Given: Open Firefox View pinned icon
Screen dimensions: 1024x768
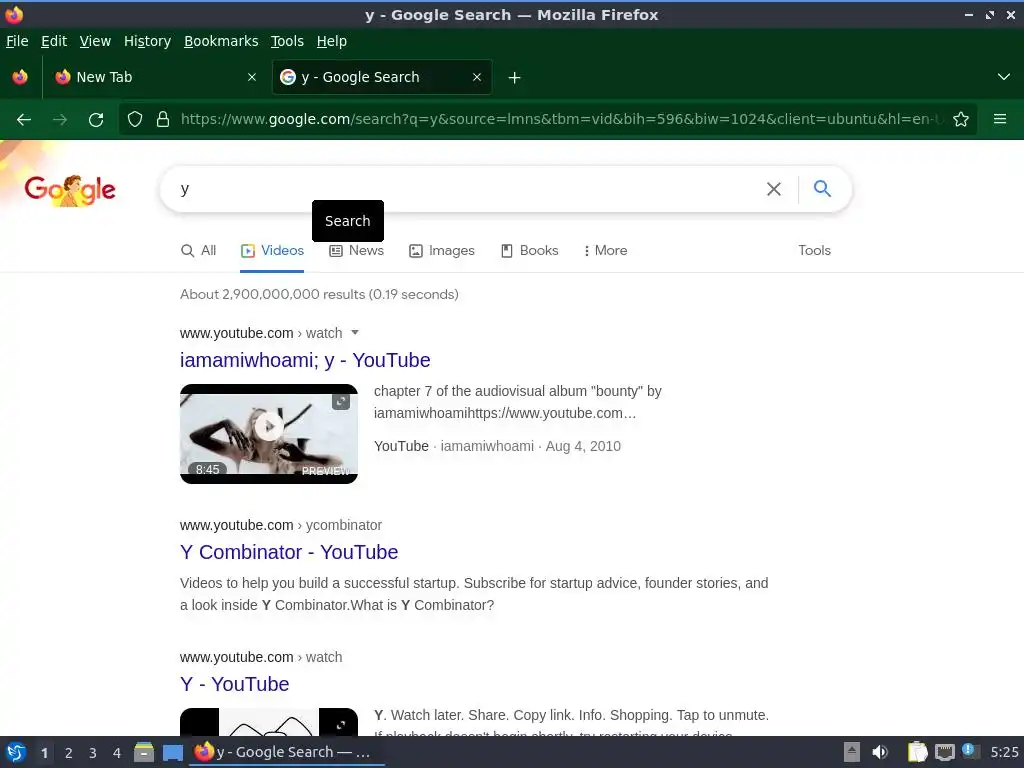Looking at the screenshot, I should 20,77.
